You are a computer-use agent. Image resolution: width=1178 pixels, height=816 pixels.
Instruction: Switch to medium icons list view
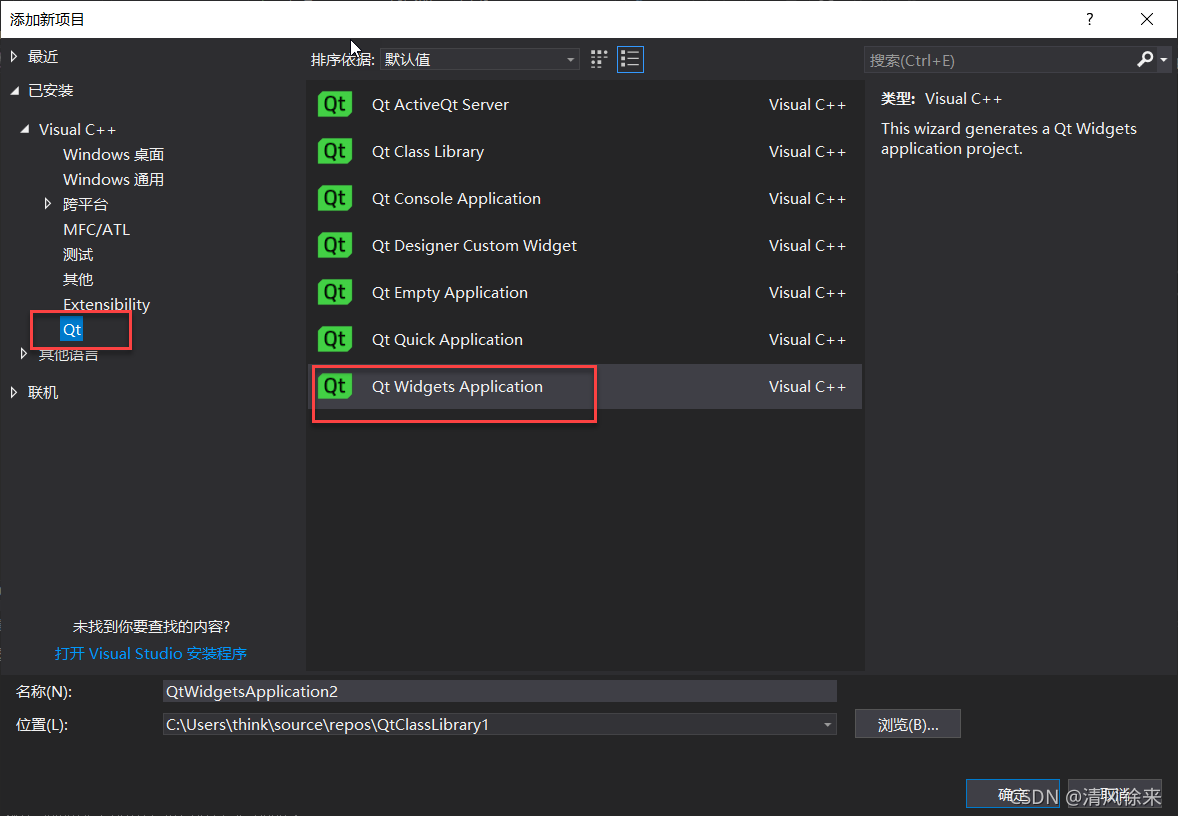click(630, 59)
